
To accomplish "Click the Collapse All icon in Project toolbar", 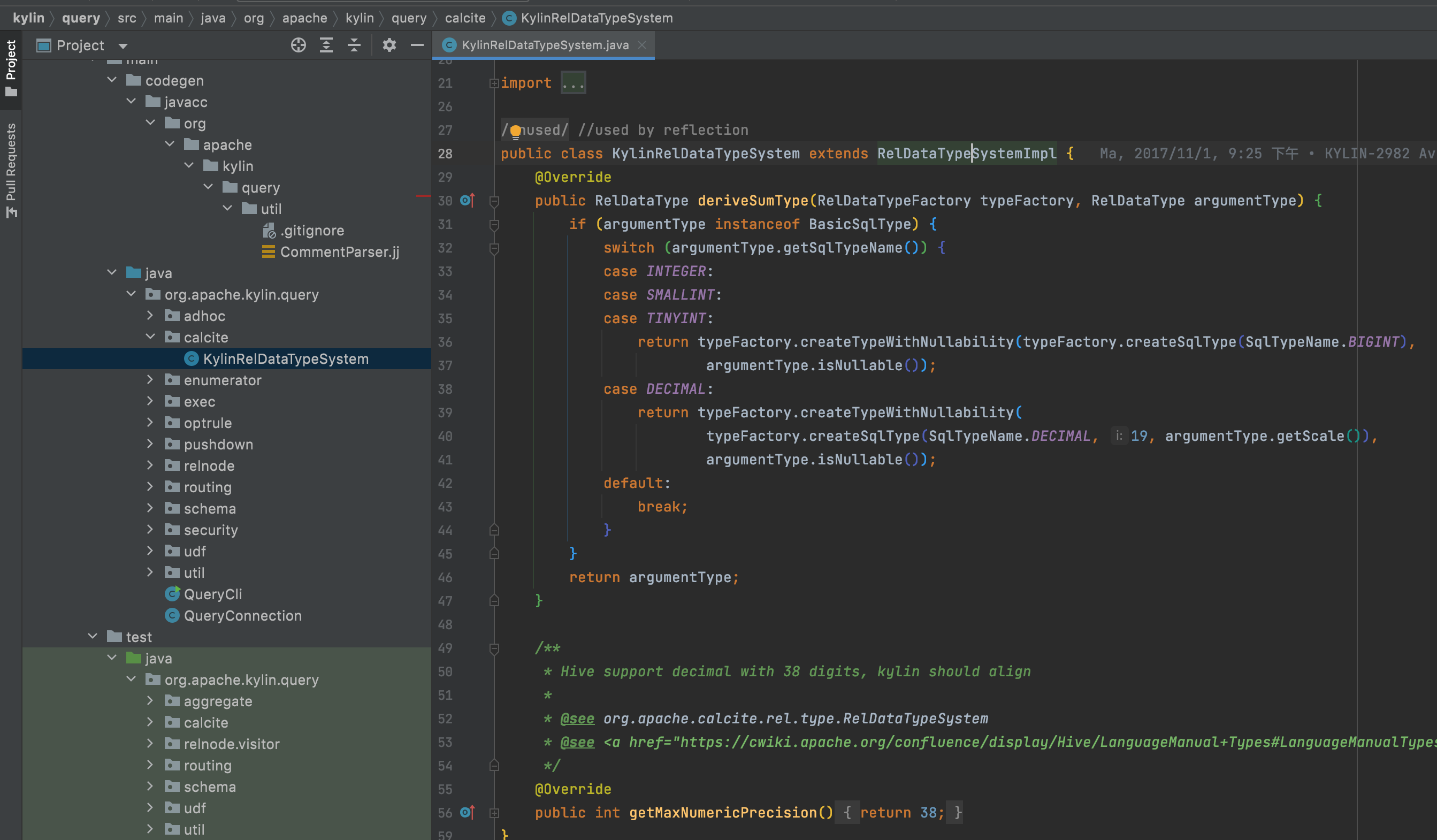I will tap(354, 45).
